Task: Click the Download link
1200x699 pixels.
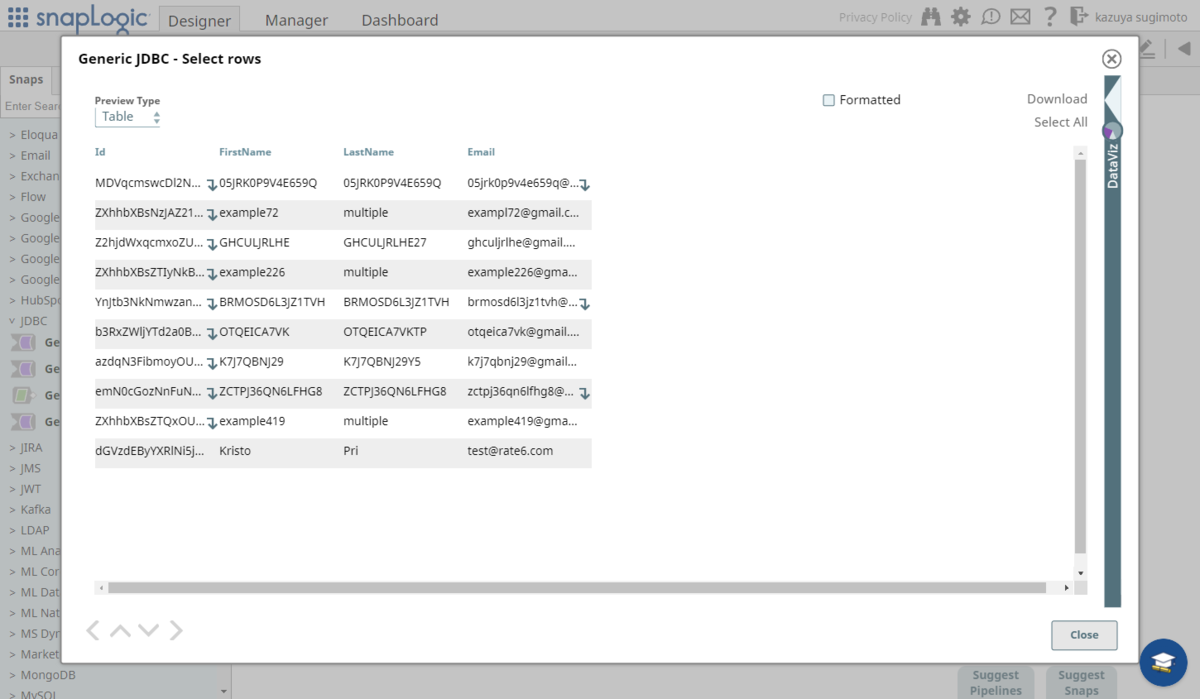Action: tap(1057, 99)
